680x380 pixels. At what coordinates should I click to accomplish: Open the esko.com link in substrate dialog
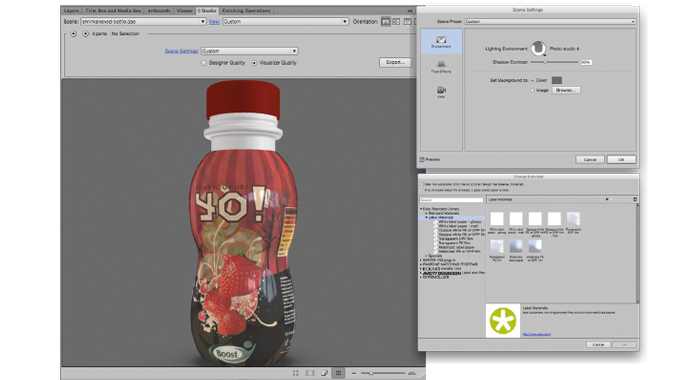point(537,334)
